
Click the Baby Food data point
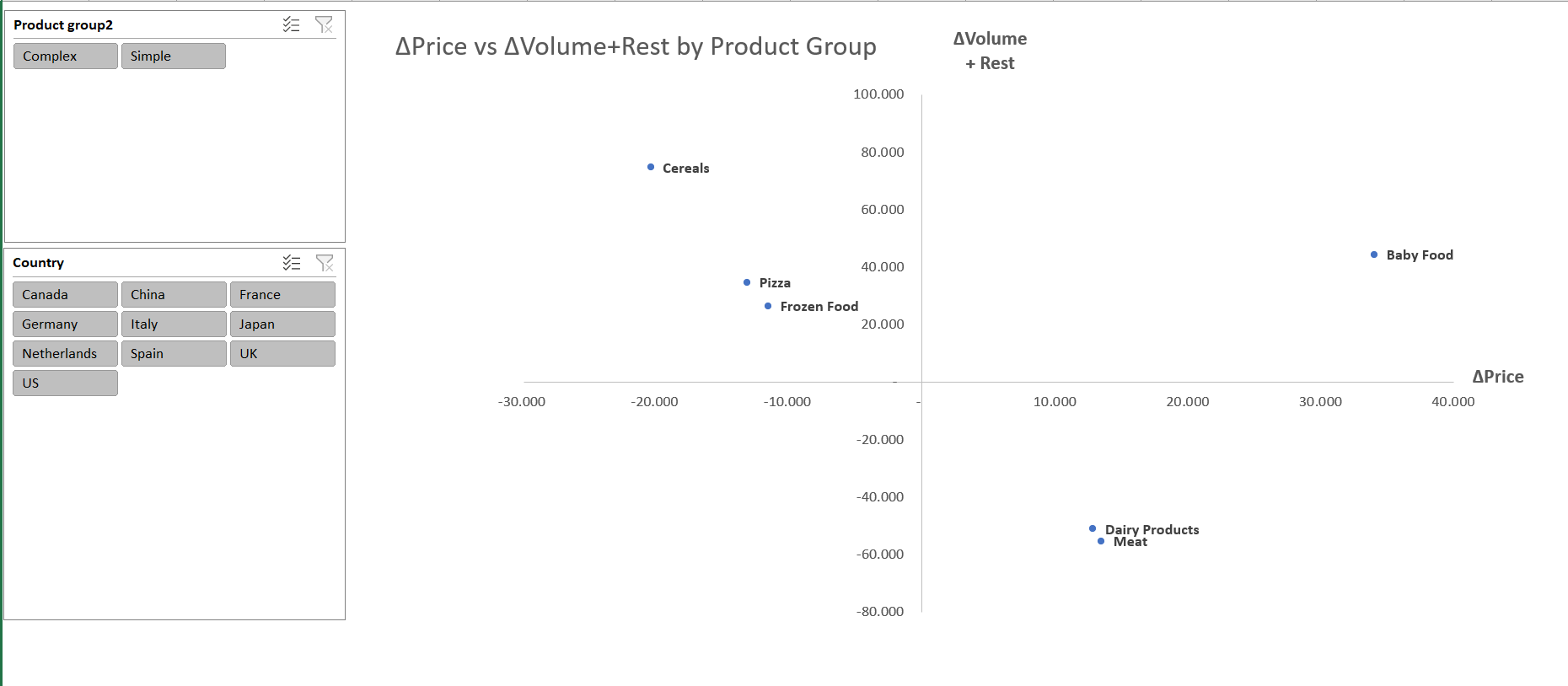1374,255
